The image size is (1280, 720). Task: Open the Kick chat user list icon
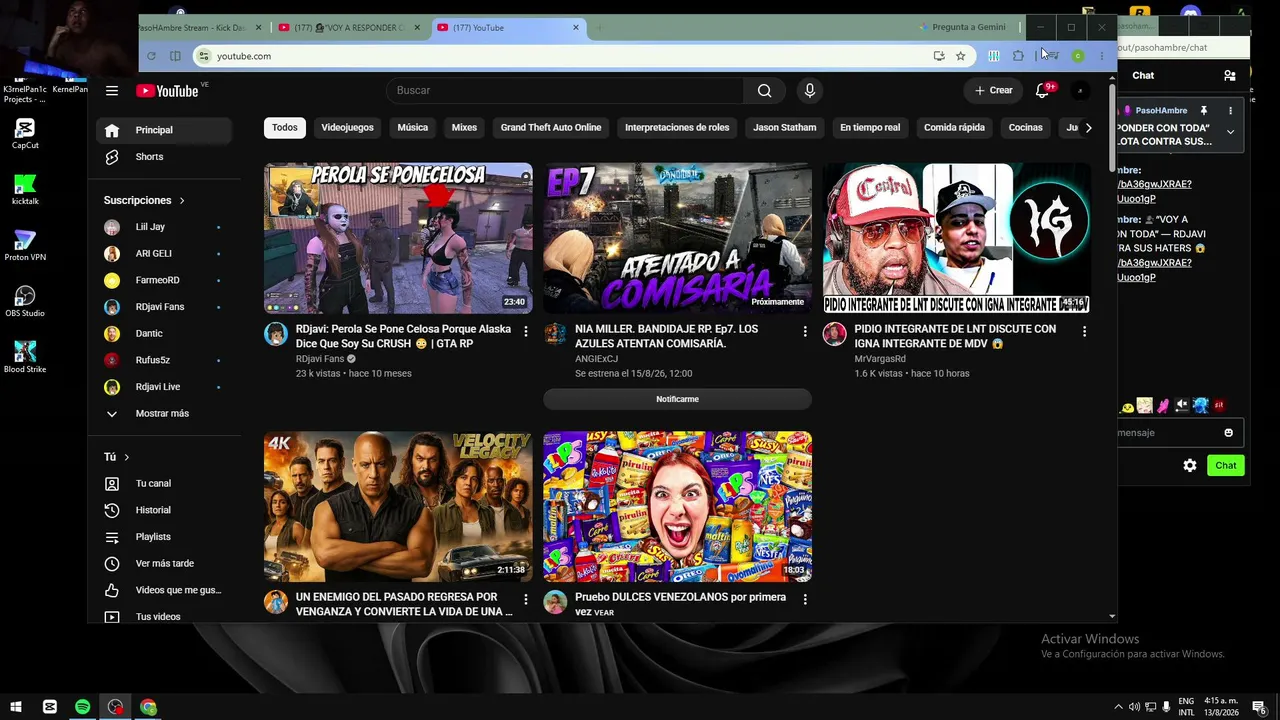tap(1230, 75)
